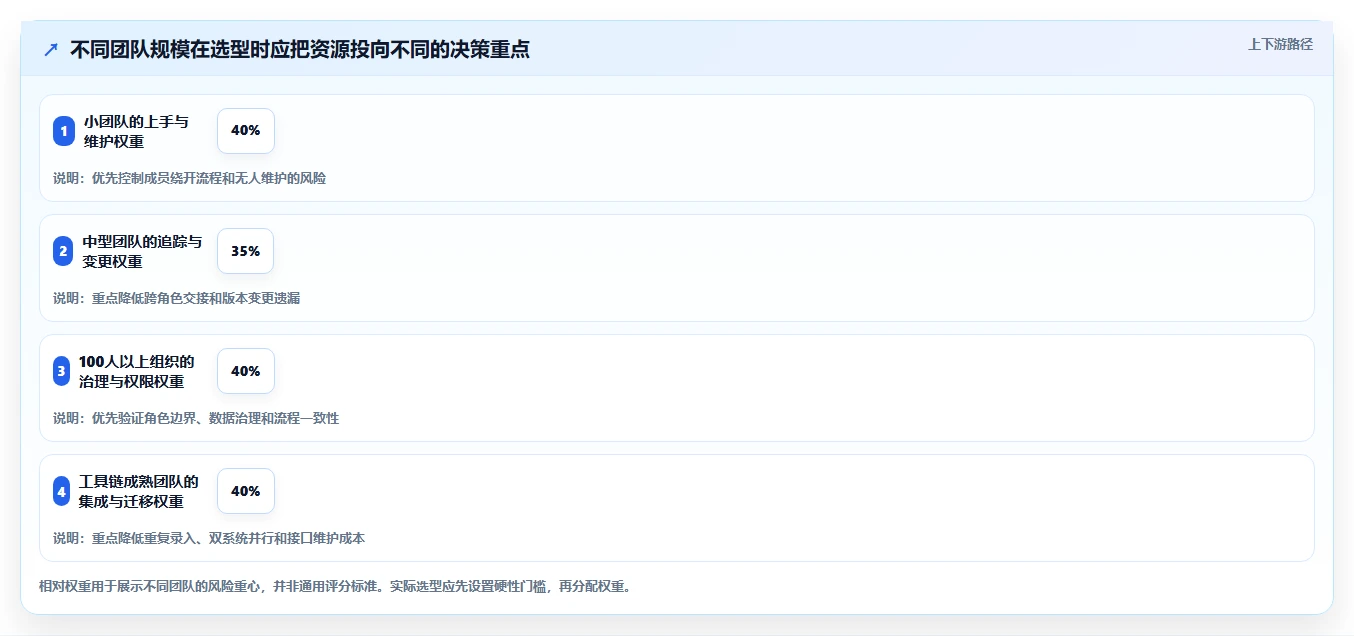The width and height of the screenshot is (1354, 636).
Task: Click the 上下游路径 label in the header
Action: pos(1280,44)
